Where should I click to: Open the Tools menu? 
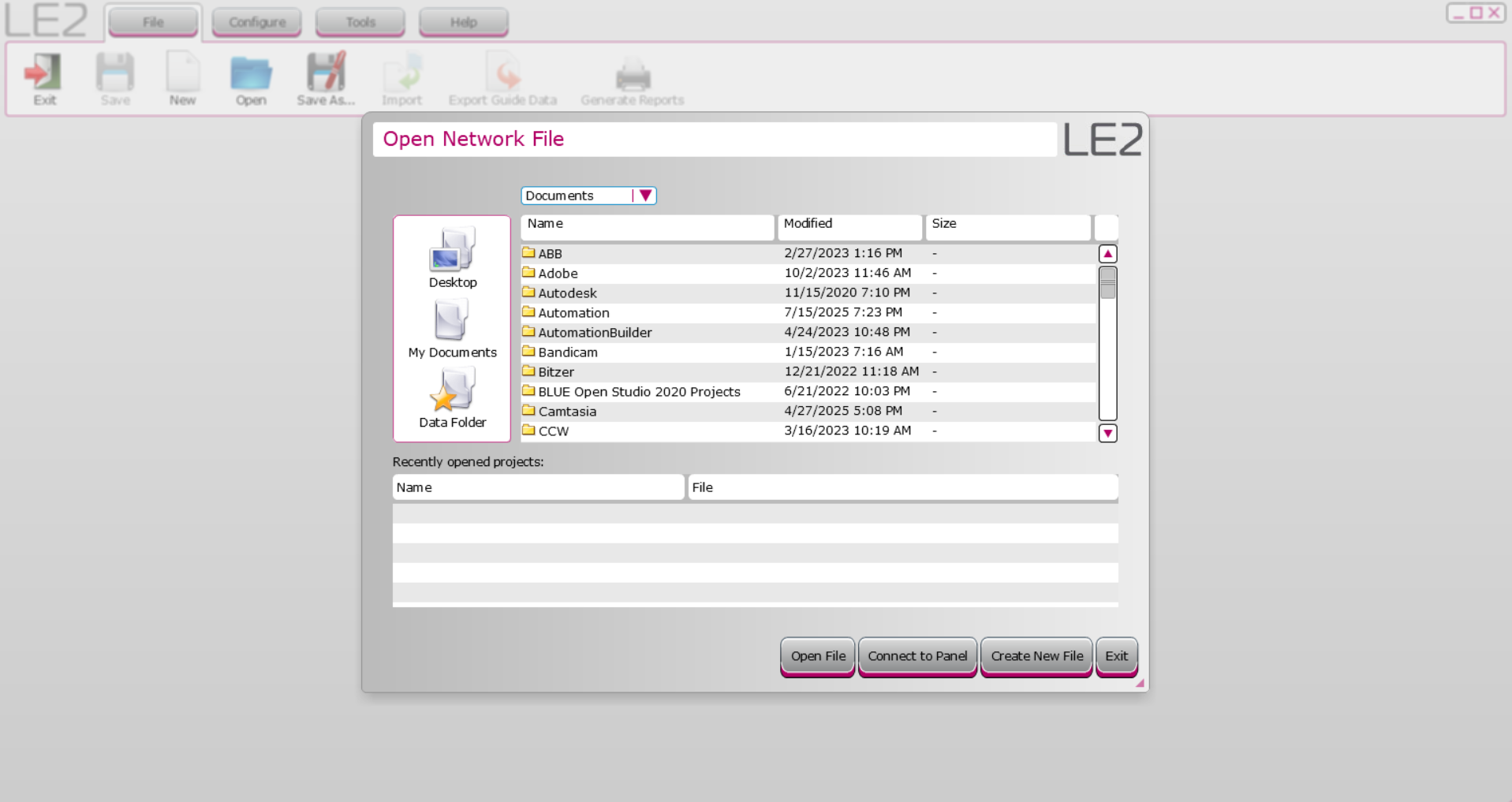click(x=359, y=21)
